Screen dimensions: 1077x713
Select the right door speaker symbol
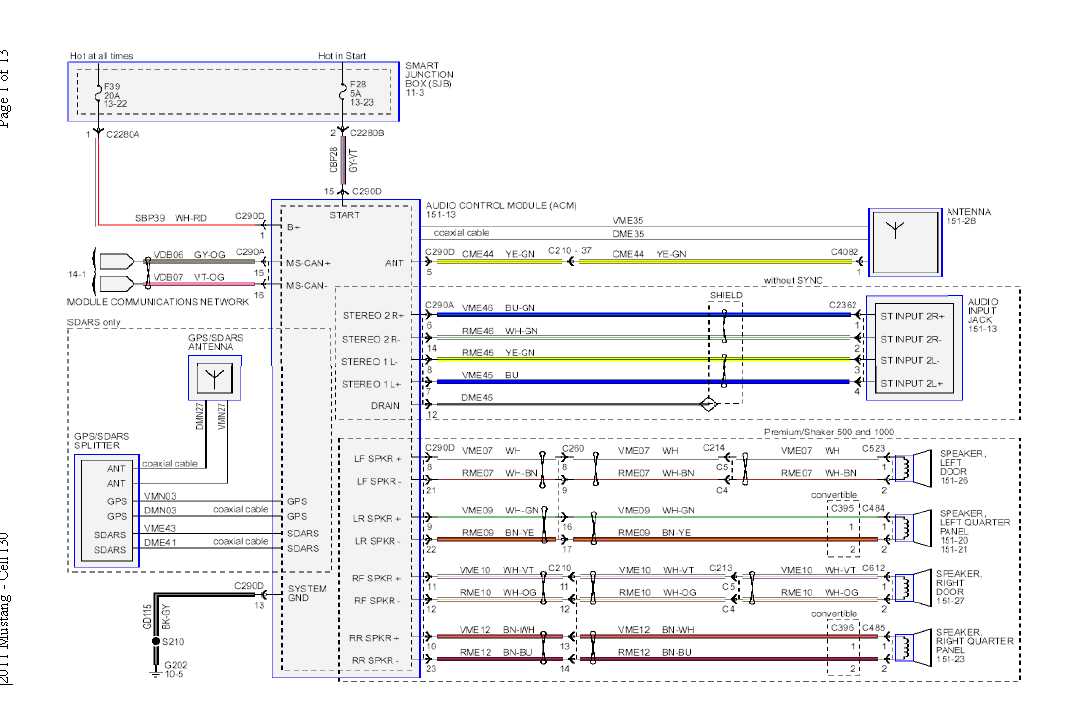pyautogui.click(x=912, y=588)
